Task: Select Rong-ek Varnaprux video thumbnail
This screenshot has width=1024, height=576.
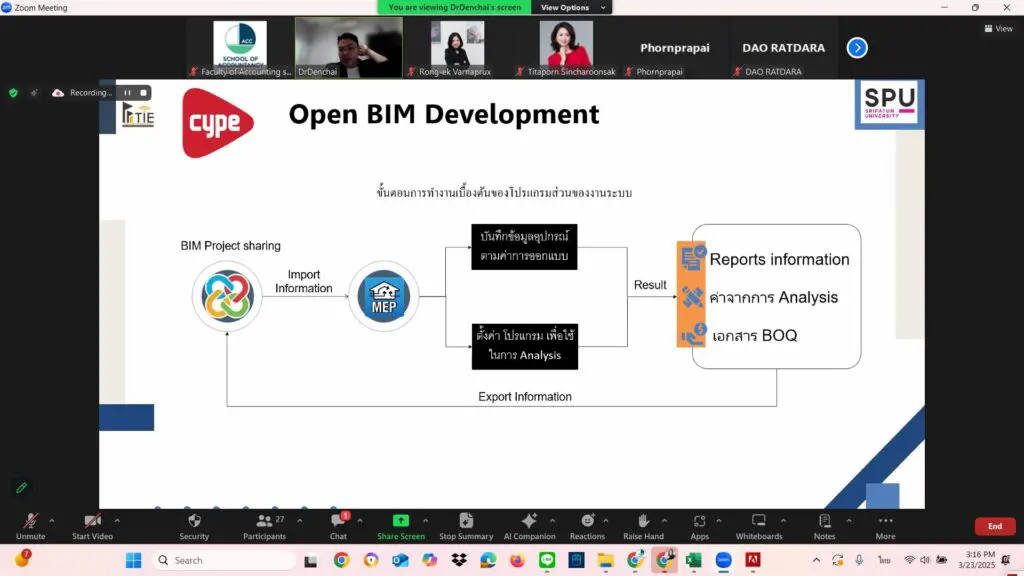Action: 457,48
